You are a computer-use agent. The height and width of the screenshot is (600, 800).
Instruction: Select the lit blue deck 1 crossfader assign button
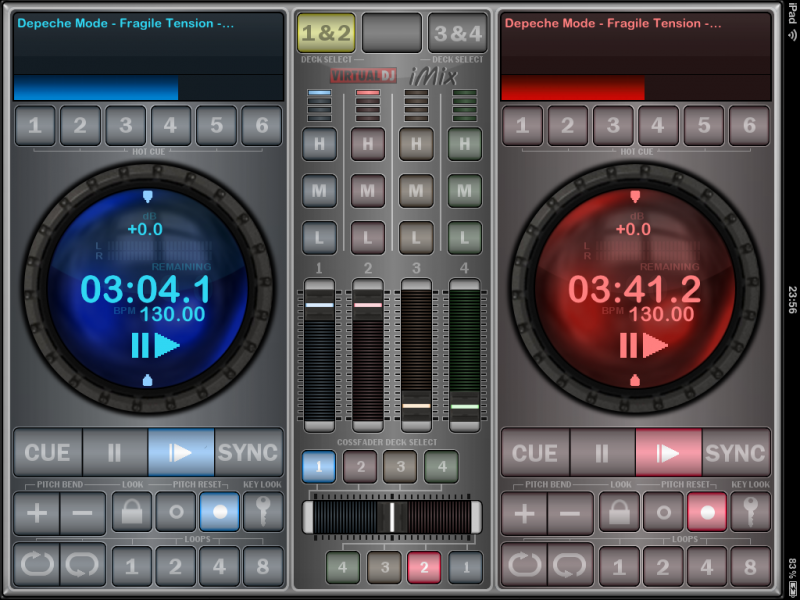click(x=319, y=466)
